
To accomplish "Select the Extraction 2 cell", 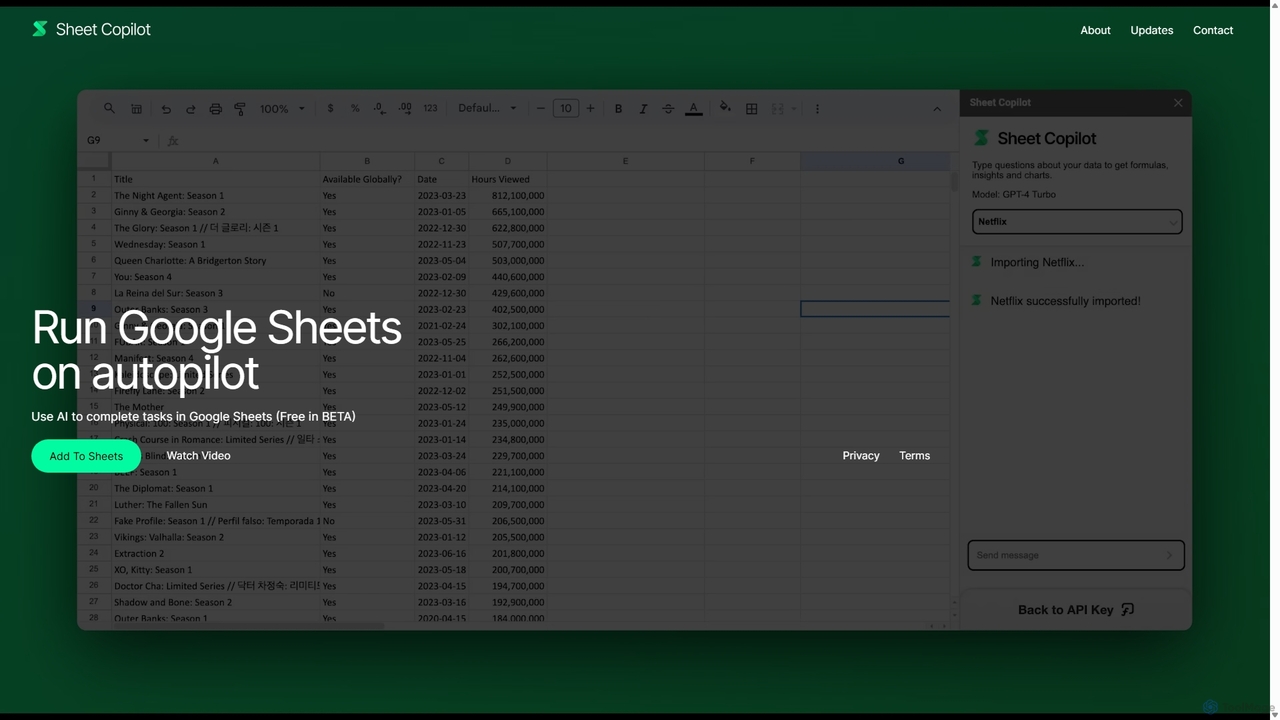I will point(215,553).
